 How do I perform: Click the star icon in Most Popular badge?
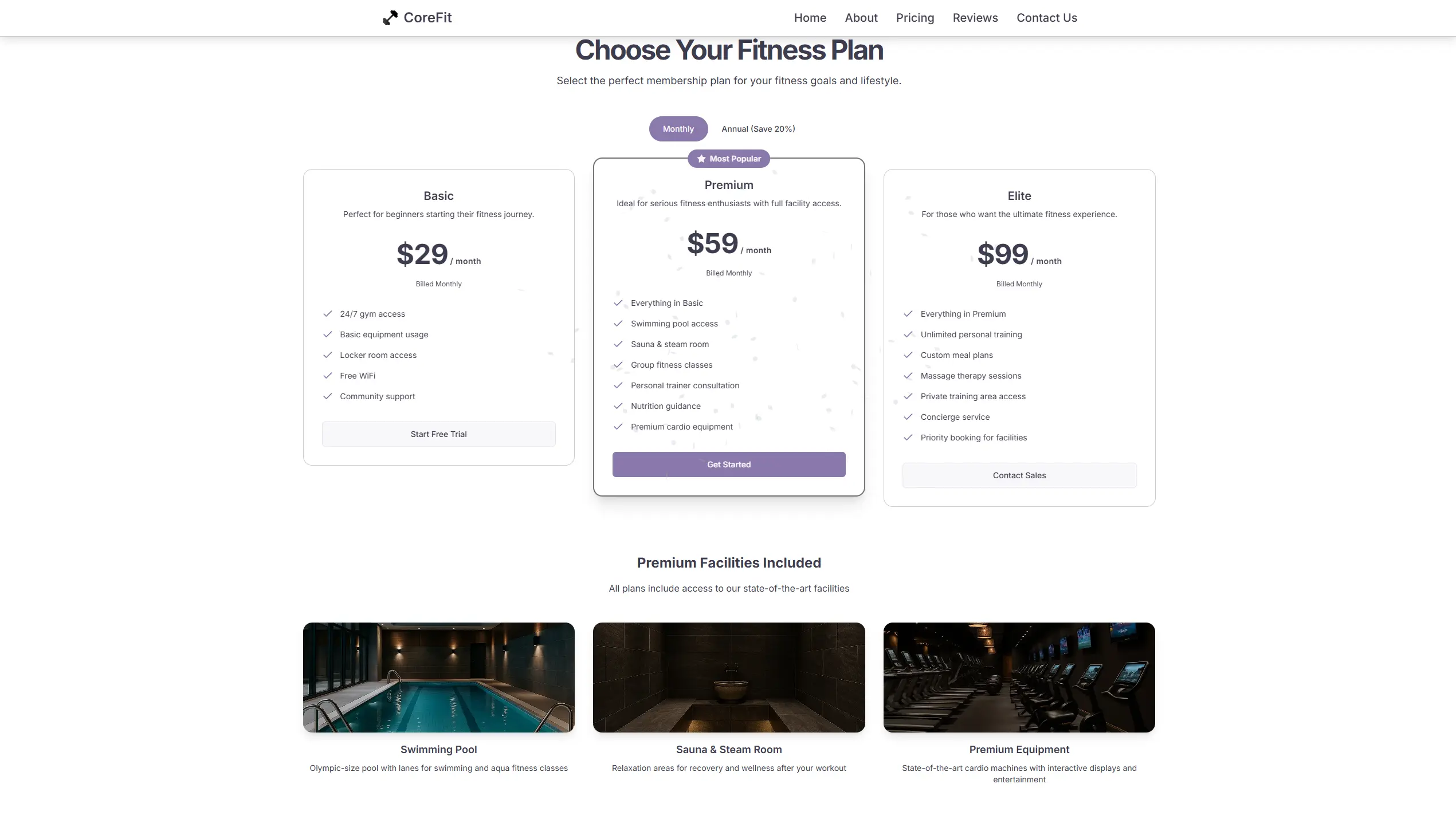click(701, 159)
